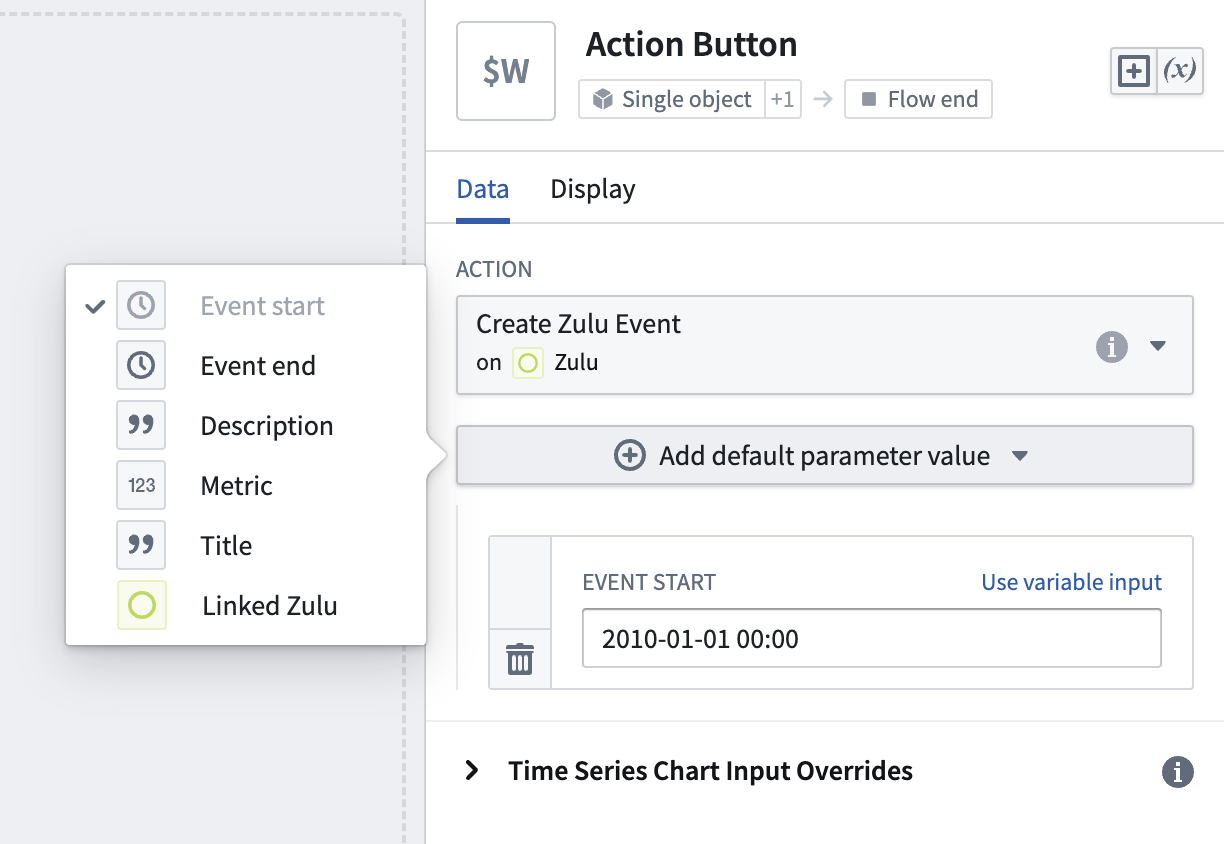
Task: Click the add widget plus icon
Action: [x=1134, y=71]
